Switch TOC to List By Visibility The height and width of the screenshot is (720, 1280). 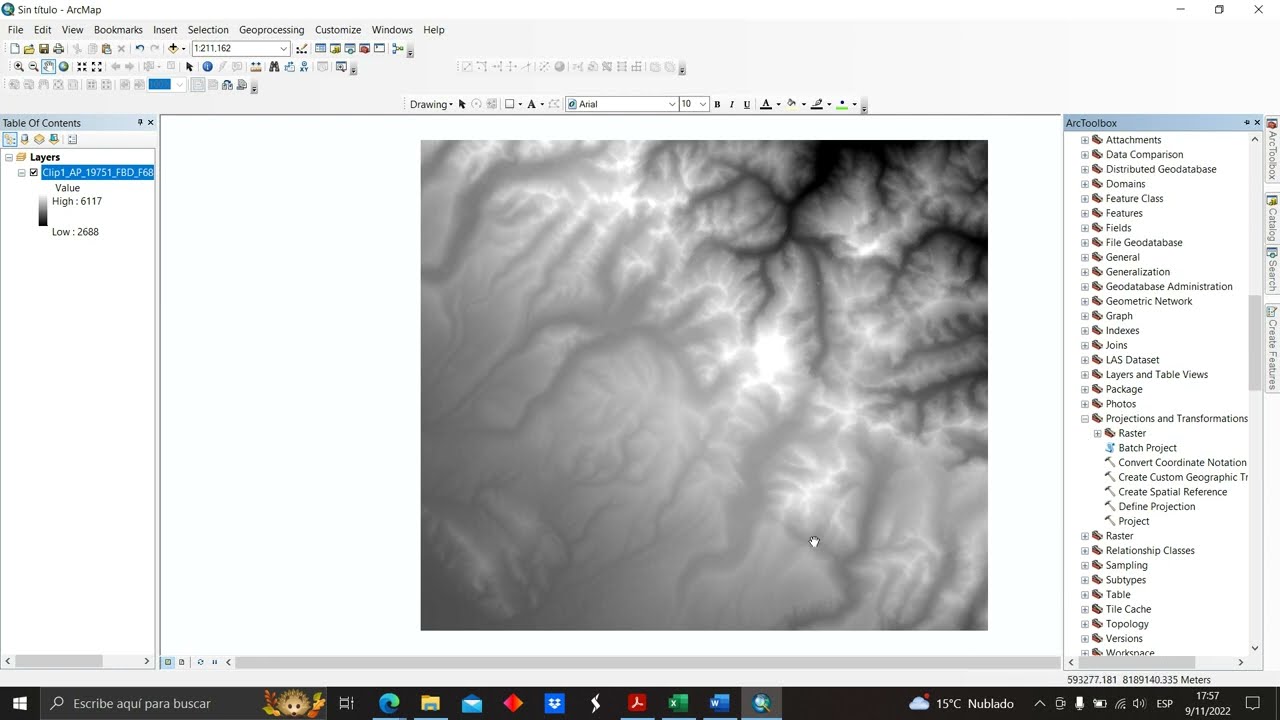click(x=39, y=139)
